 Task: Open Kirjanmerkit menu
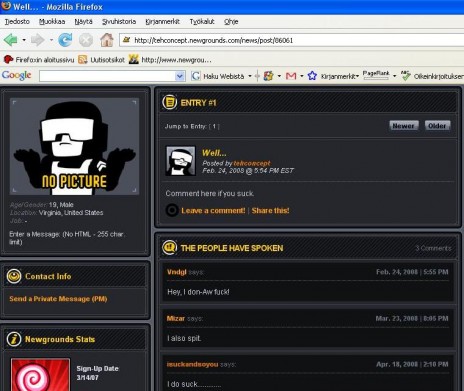click(x=162, y=22)
